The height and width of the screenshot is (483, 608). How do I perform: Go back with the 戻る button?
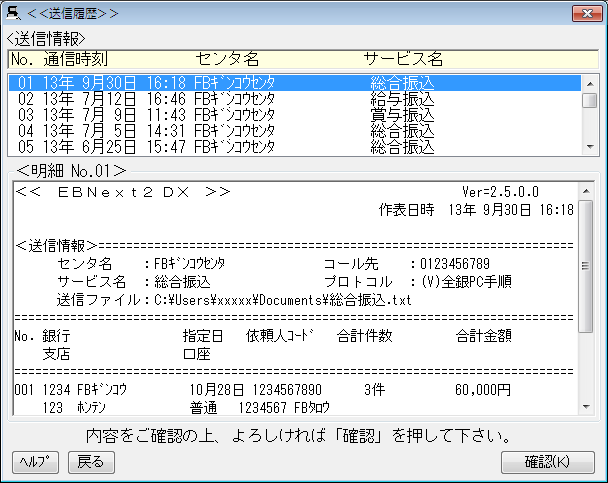(91, 462)
